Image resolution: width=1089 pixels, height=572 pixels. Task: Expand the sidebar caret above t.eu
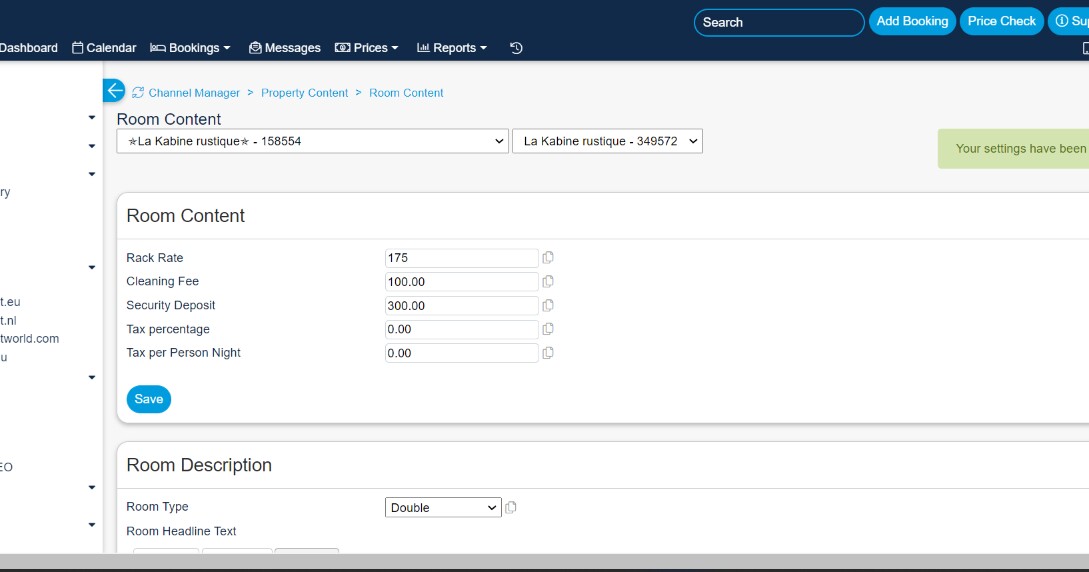[92, 267]
